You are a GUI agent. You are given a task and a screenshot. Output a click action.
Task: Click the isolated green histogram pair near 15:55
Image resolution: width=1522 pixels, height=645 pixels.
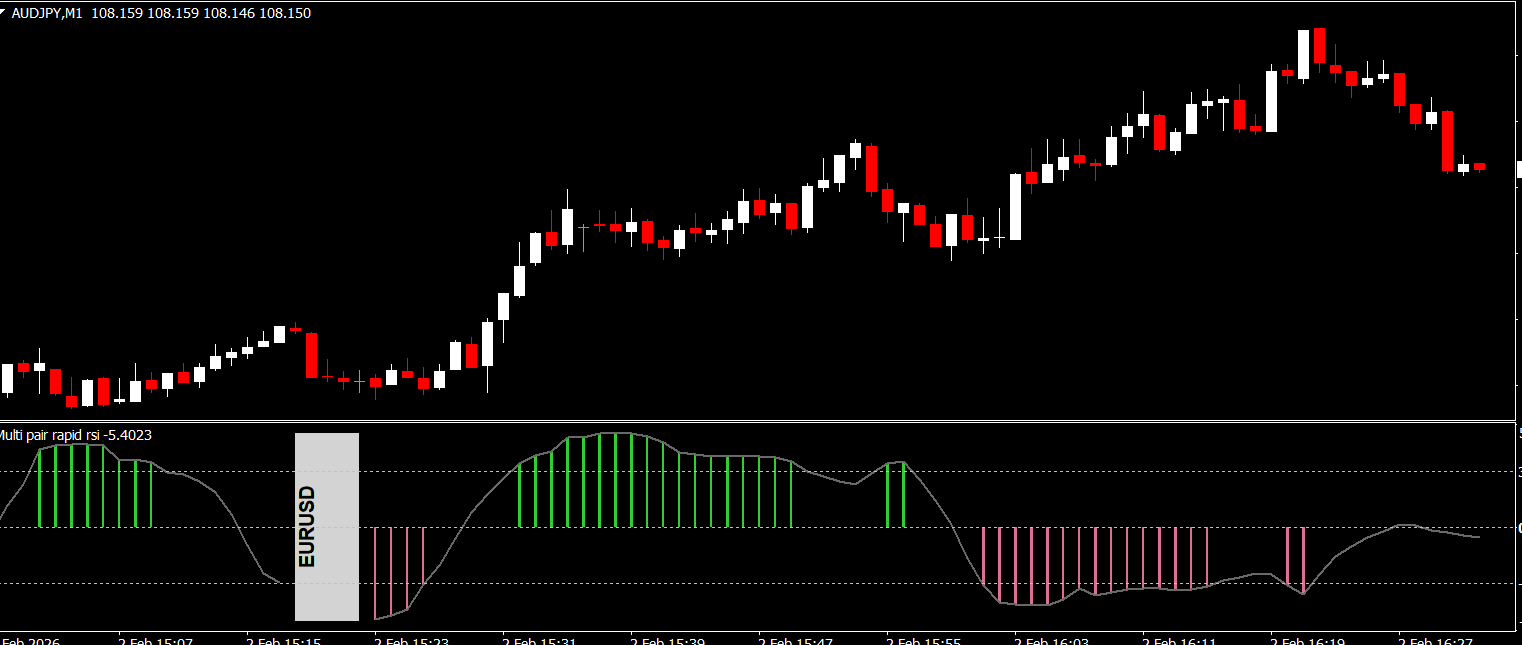click(x=895, y=495)
